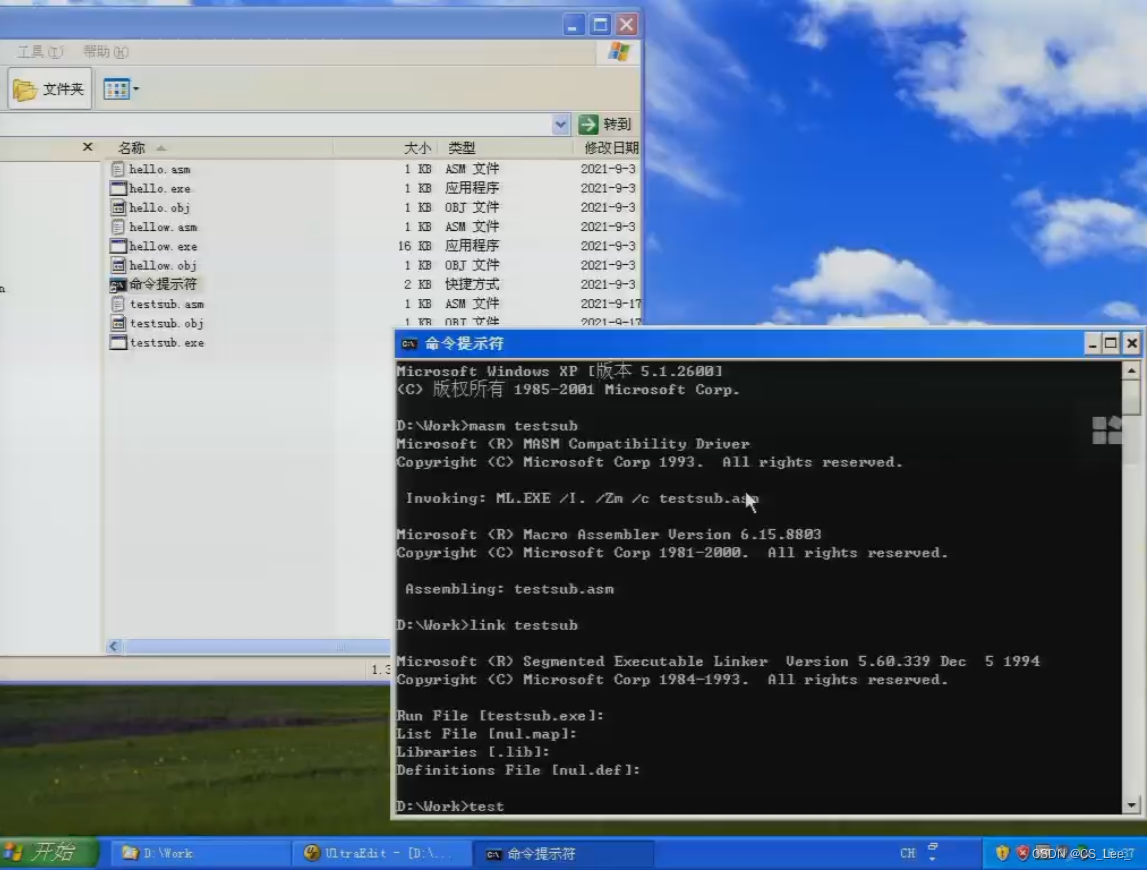
Task: Select the hellow.asm file icon
Action: click(x=118, y=227)
